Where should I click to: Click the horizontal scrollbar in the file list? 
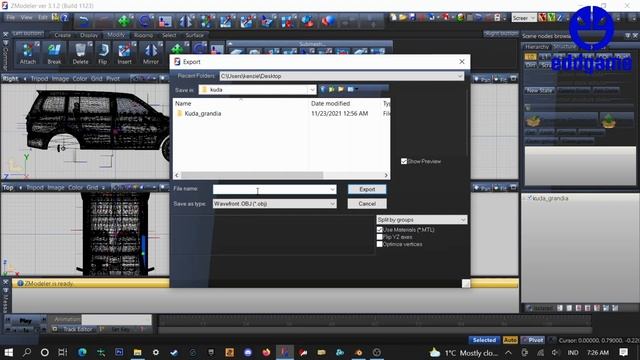point(252,175)
